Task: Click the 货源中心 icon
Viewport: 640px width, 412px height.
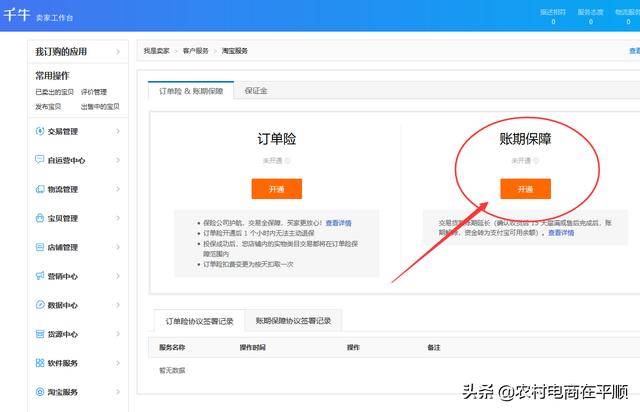Action: [x=40, y=334]
